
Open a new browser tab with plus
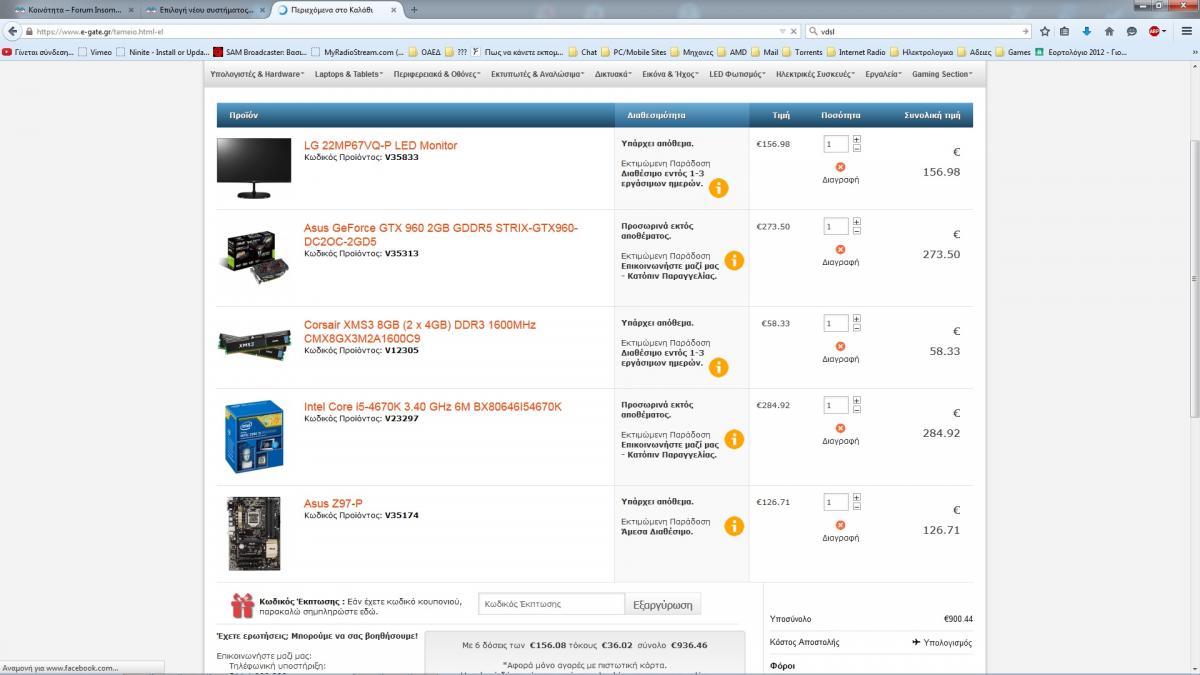coord(414,9)
